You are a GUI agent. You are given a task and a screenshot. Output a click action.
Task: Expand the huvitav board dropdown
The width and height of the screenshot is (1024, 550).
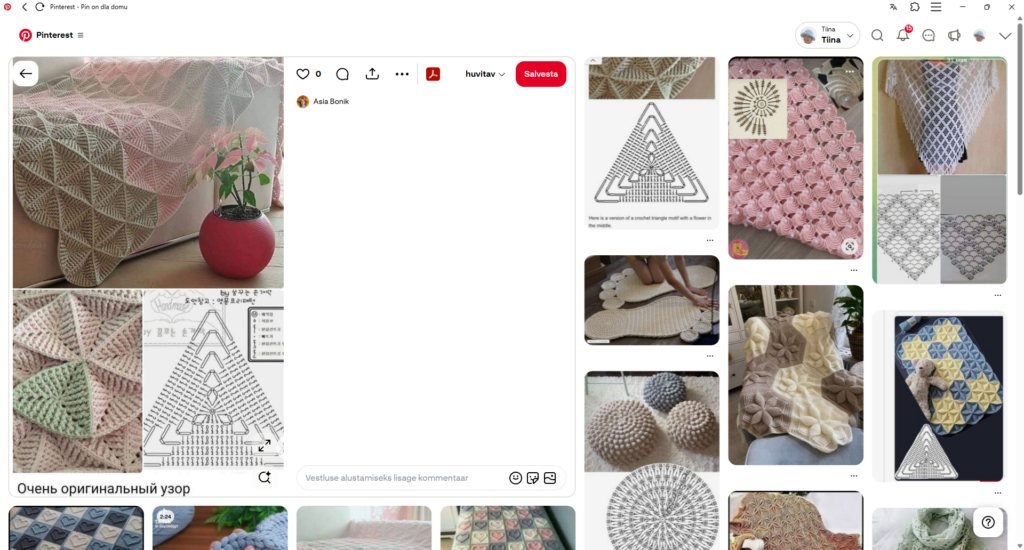485,74
